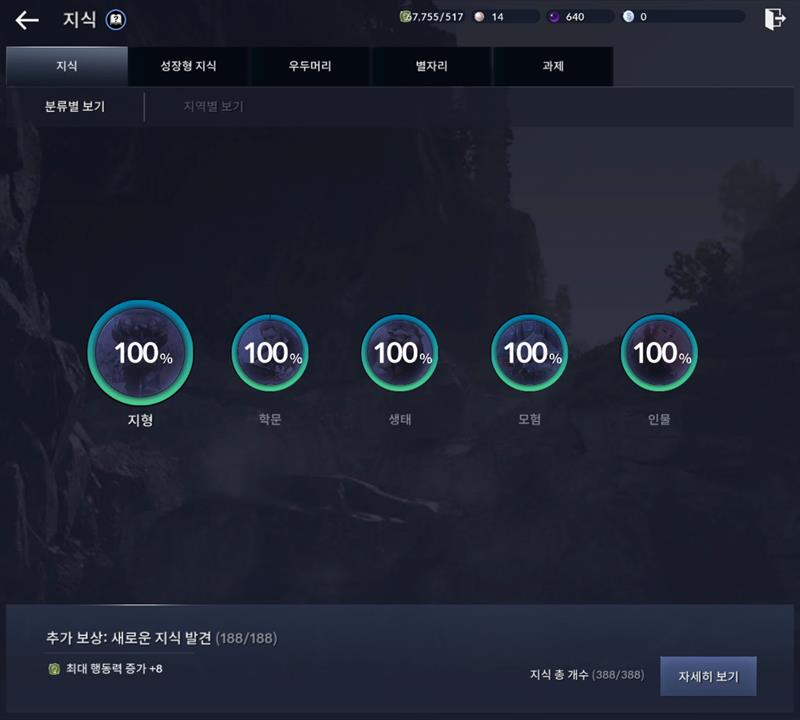Switch to the 지식 tab
800x720 pixels.
[x=67, y=66]
